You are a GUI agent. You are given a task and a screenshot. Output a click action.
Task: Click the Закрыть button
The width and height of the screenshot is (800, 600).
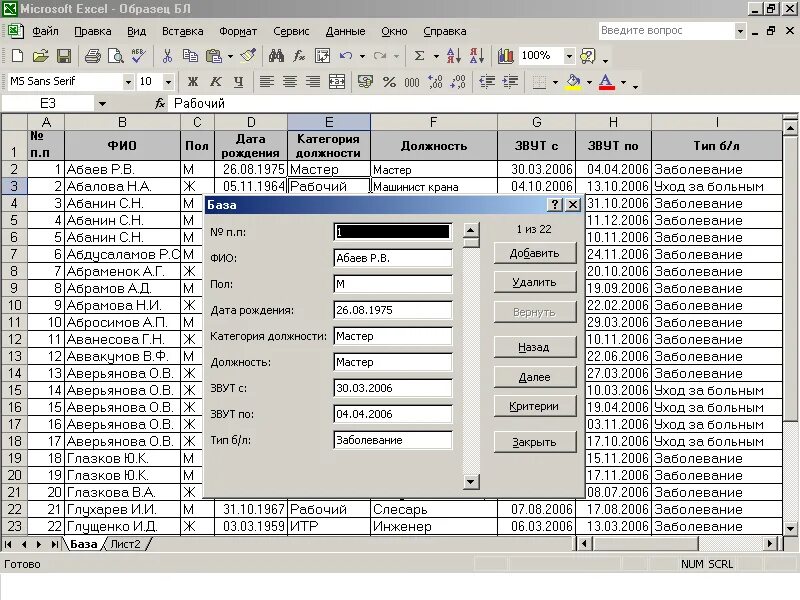coord(535,442)
